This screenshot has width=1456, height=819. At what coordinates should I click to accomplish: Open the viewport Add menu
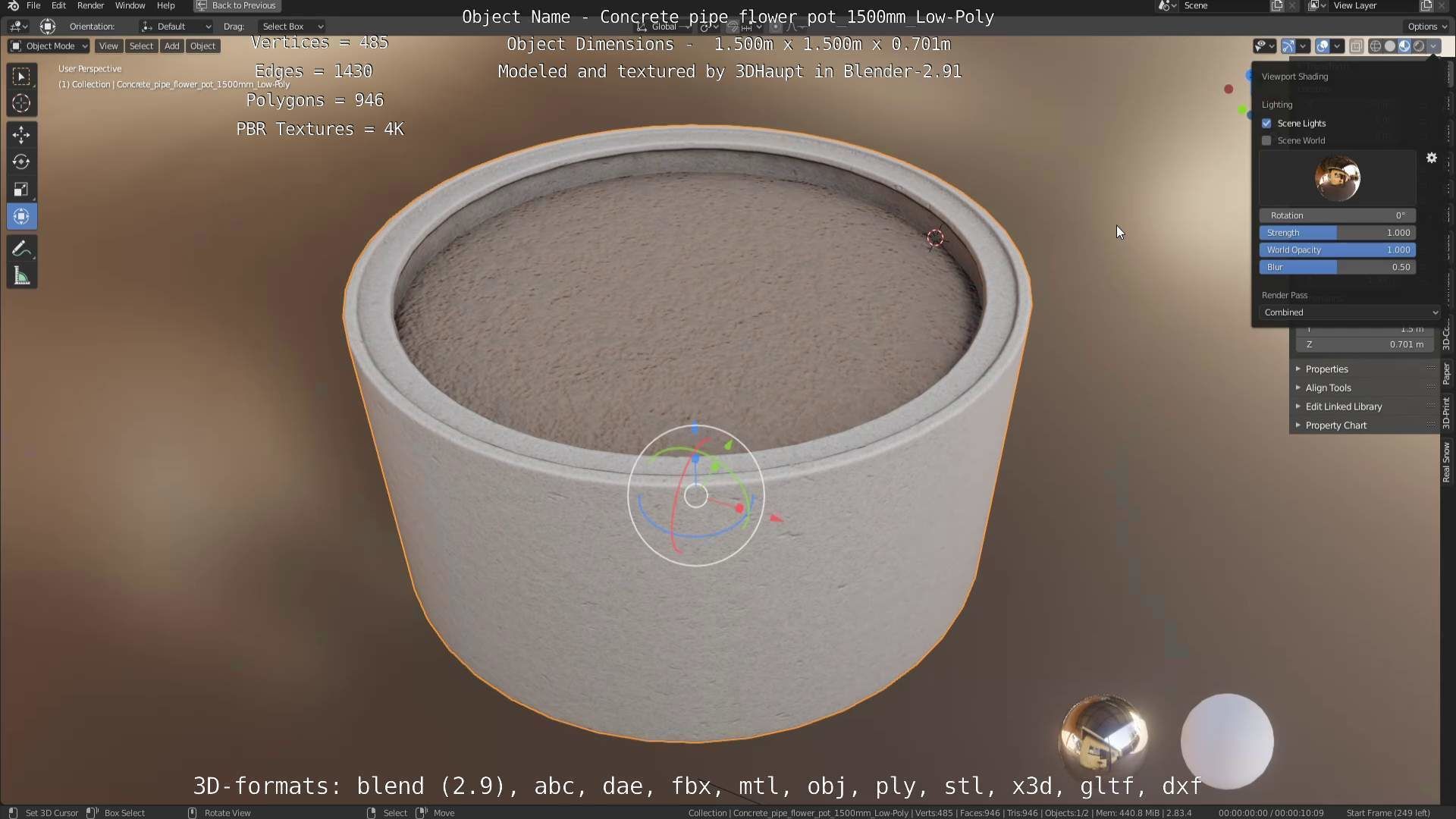172,46
